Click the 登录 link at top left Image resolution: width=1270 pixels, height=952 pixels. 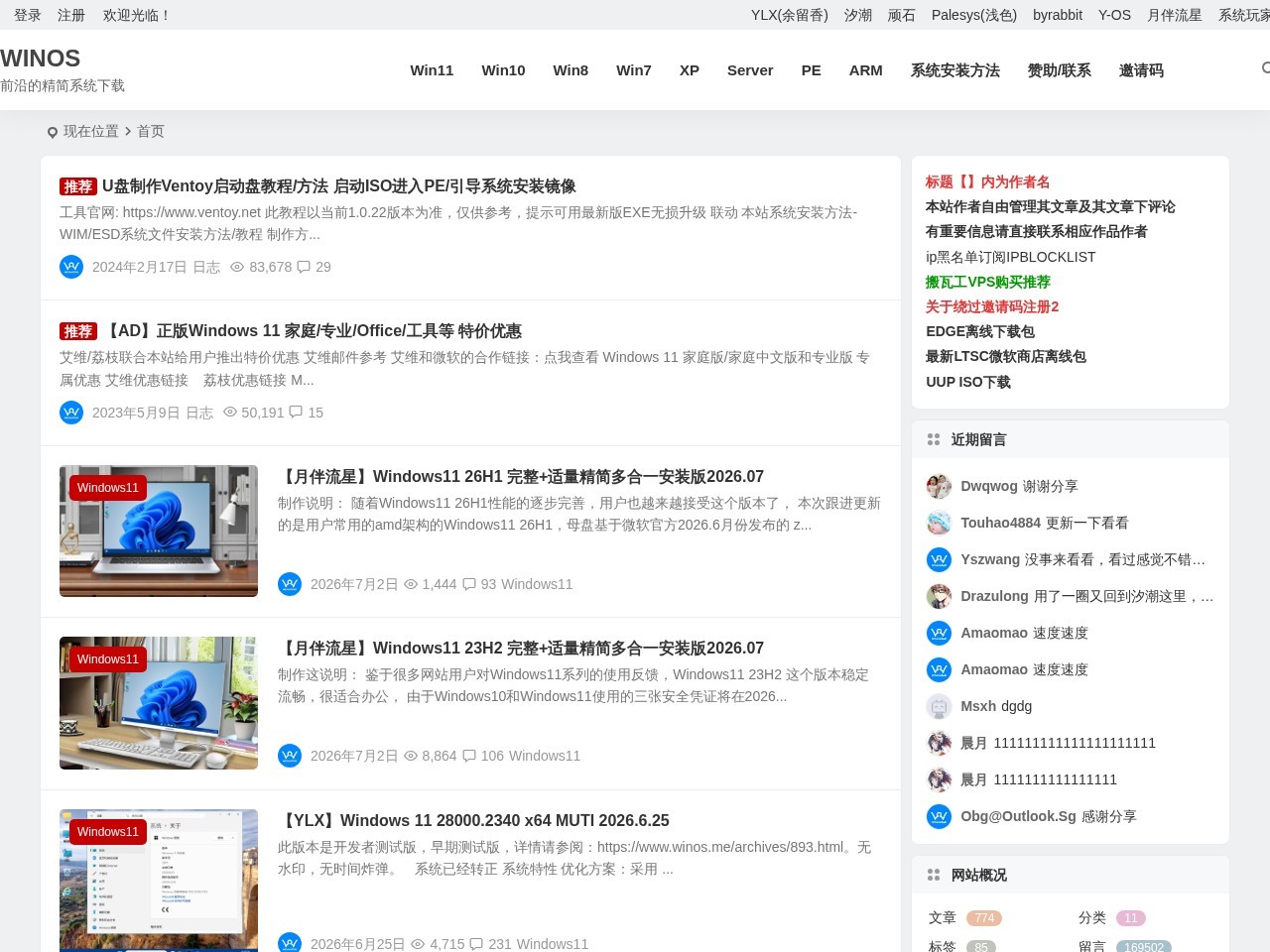pos(28,15)
